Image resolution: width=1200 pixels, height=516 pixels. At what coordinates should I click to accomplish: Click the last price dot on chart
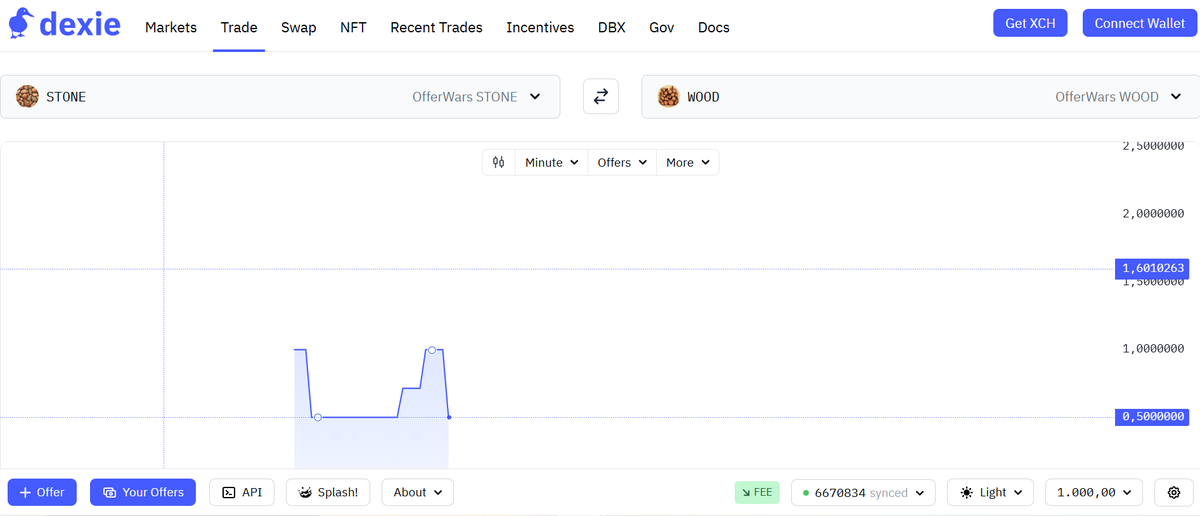coord(449,417)
